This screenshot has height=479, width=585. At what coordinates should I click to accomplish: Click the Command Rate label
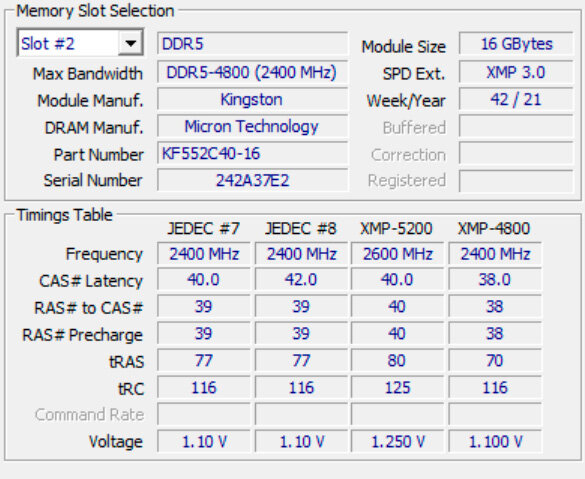pos(89,414)
